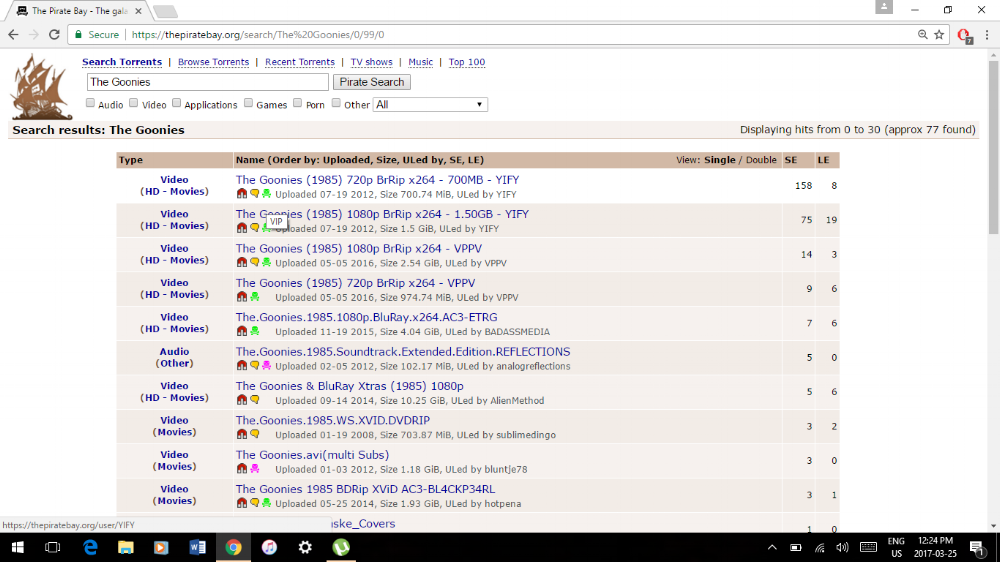This screenshot has height=562, width=1000.
Task: Open The.Goonies.1985.WS.XVID.DVDRIP torrent link
Action: (x=333, y=420)
